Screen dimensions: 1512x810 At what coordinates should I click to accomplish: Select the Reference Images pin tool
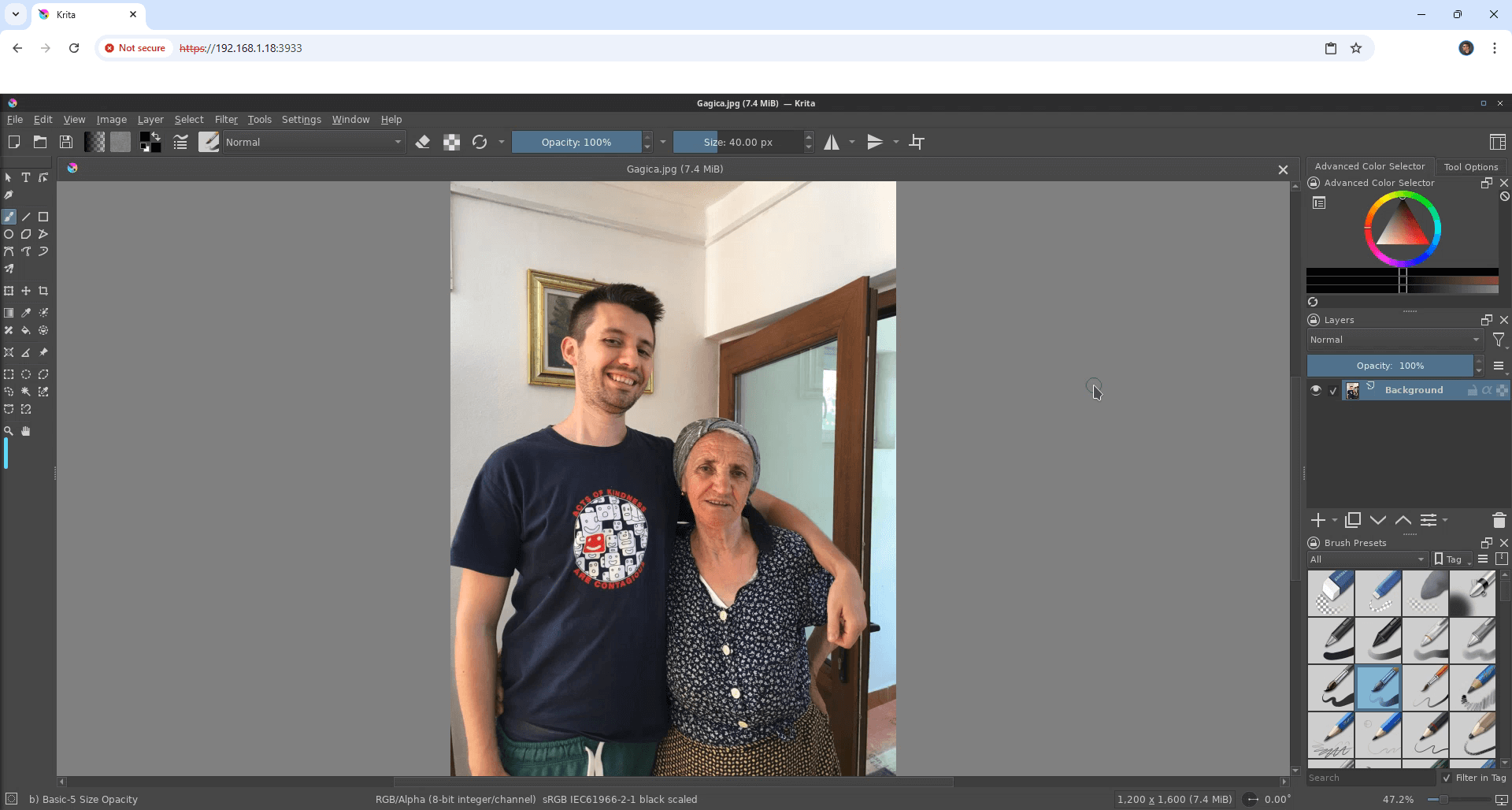[x=43, y=352]
